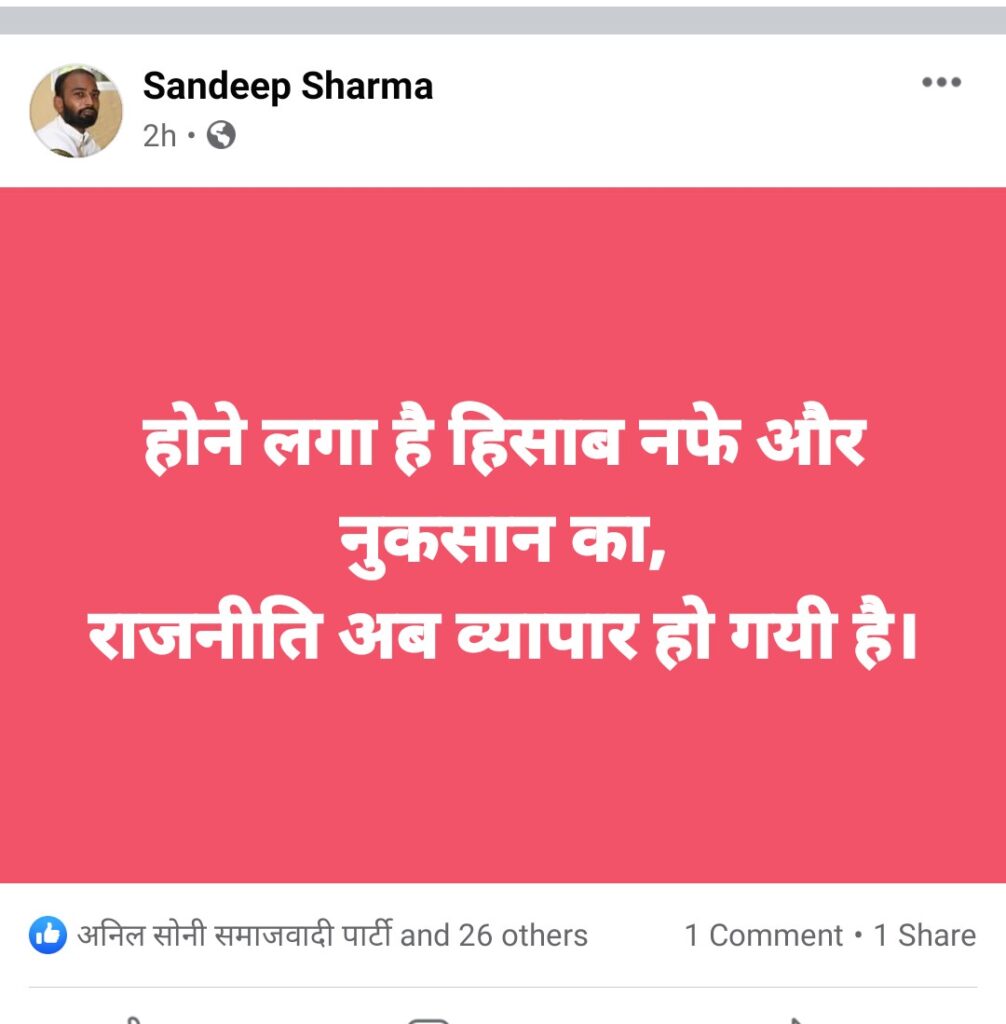The width and height of the screenshot is (1006, 1024).
Task: View the "and 26 others" reactions list
Action: (494, 936)
